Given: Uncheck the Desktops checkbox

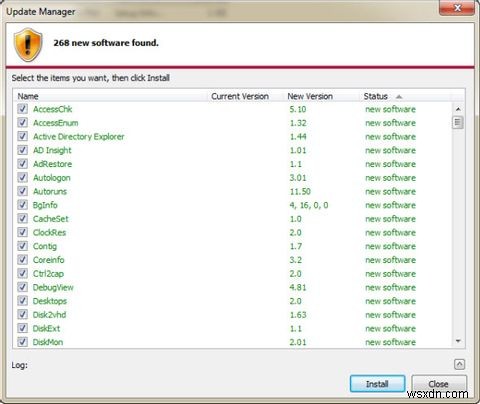Looking at the screenshot, I should (x=22, y=301).
